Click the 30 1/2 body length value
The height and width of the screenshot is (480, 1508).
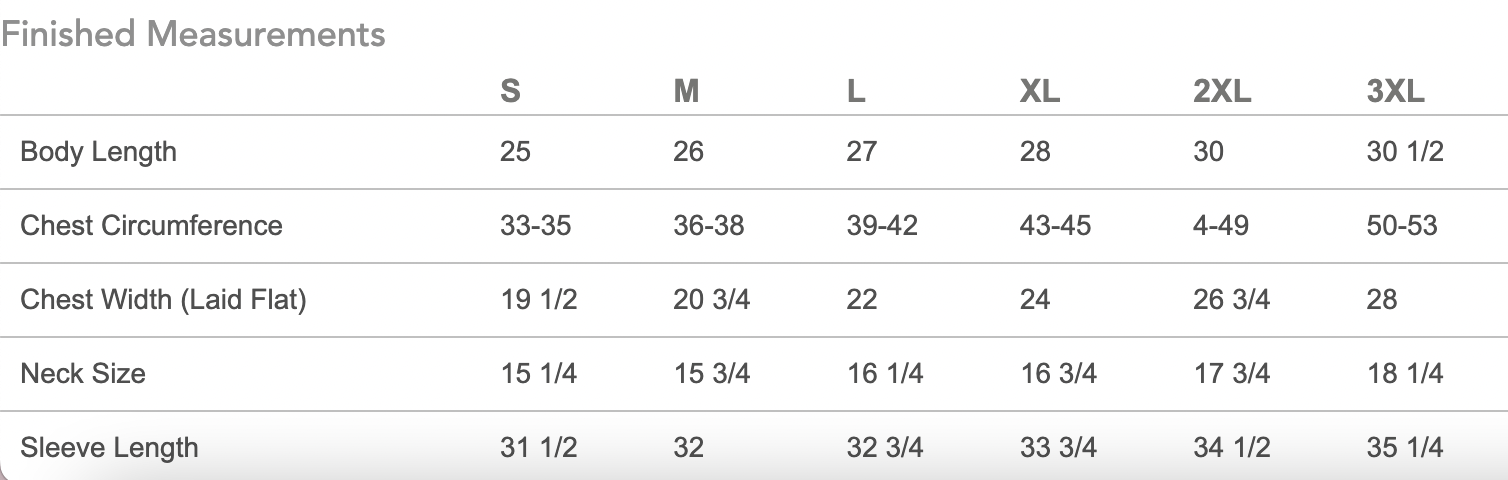click(x=1405, y=152)
